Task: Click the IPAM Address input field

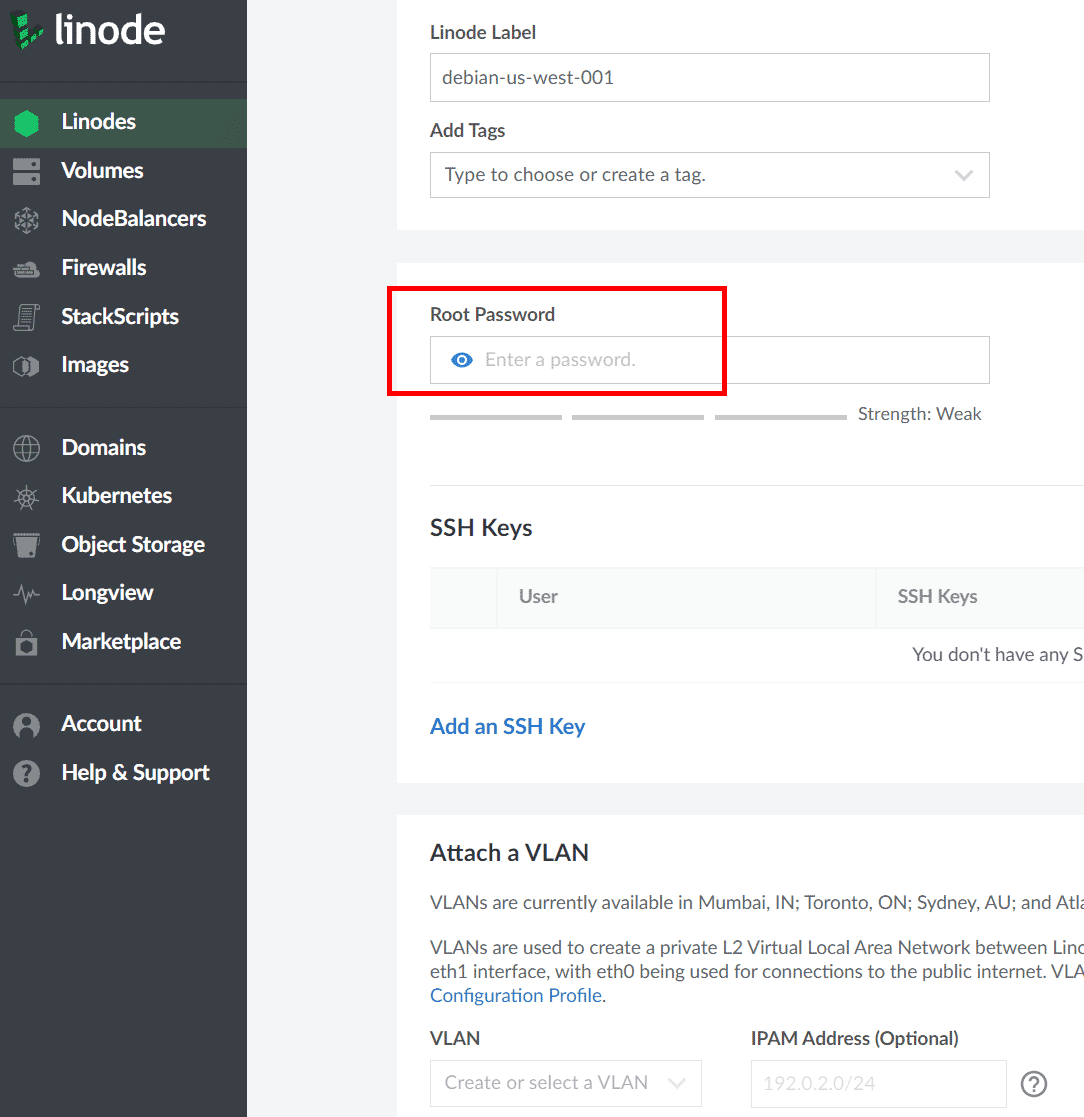Action: point(878,1083)
